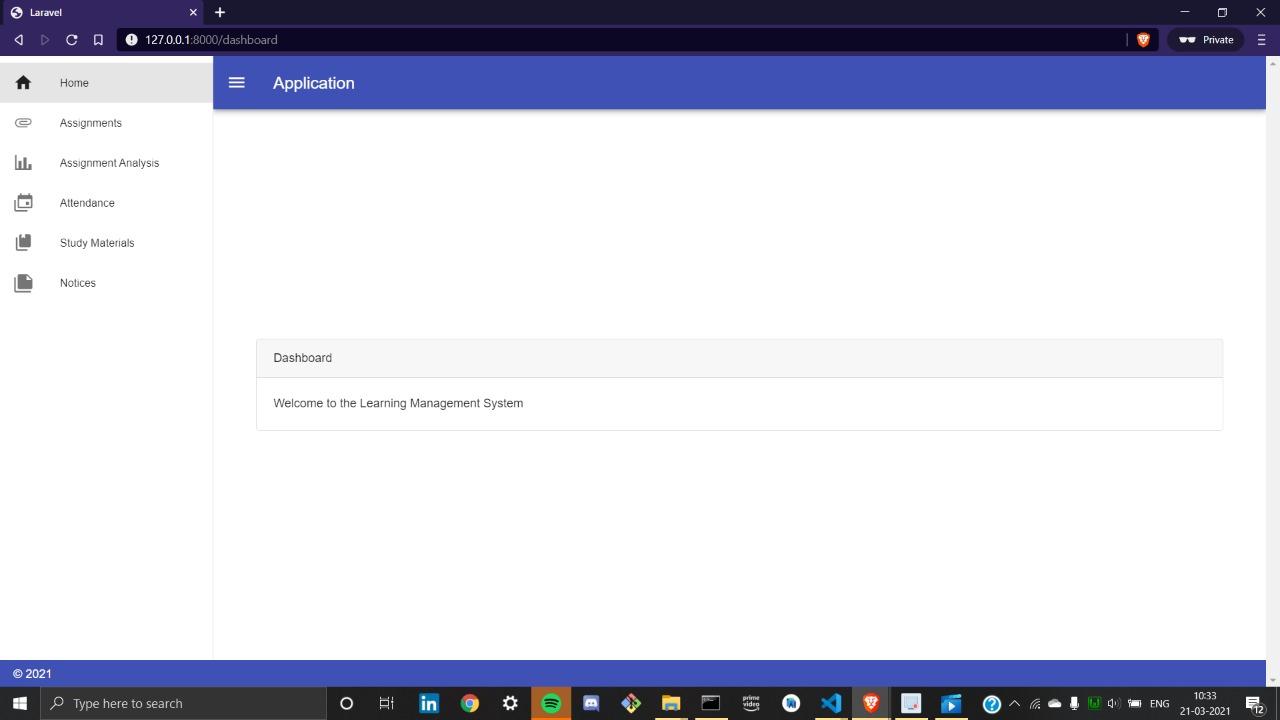Open volume control in system tray
The image size is (1280, 720).
[1113, 703]
